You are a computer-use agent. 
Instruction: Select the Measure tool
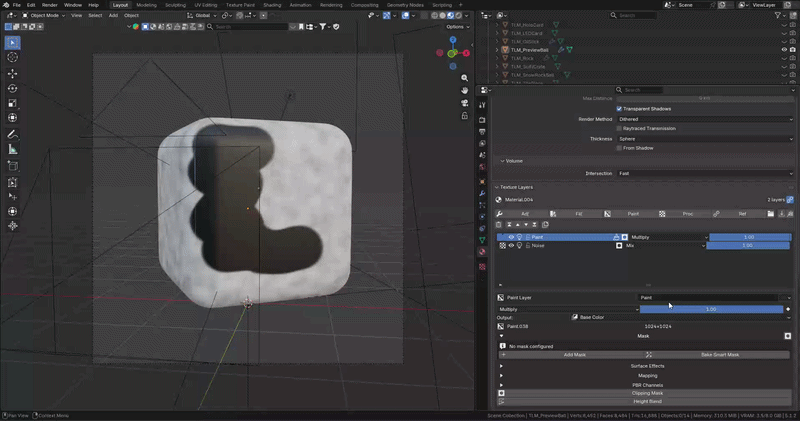coord(12,149)
